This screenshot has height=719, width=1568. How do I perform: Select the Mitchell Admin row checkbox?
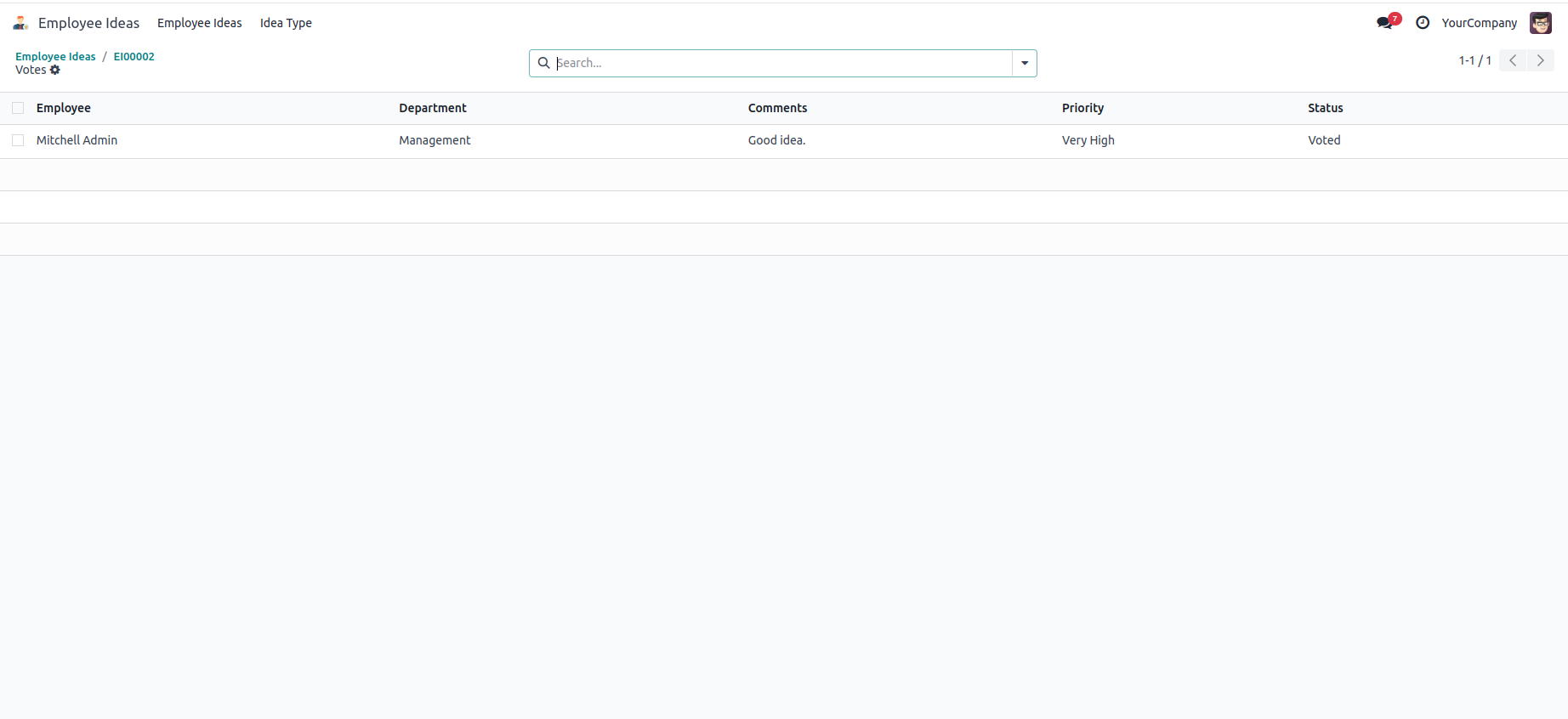click(18, 140)
